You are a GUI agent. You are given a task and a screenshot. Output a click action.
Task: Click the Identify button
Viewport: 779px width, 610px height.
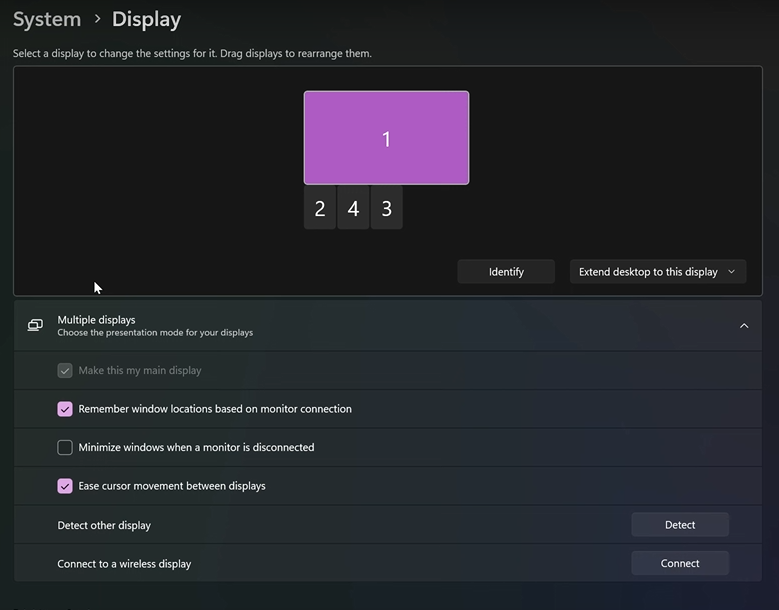(506, 272)
